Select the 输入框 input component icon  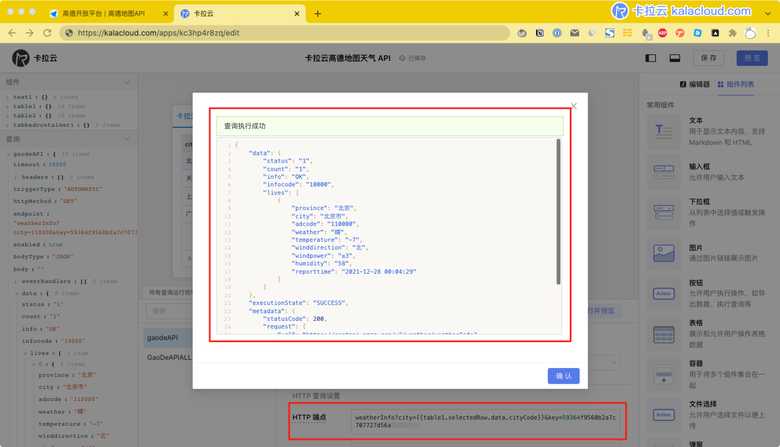click(664, 171)
